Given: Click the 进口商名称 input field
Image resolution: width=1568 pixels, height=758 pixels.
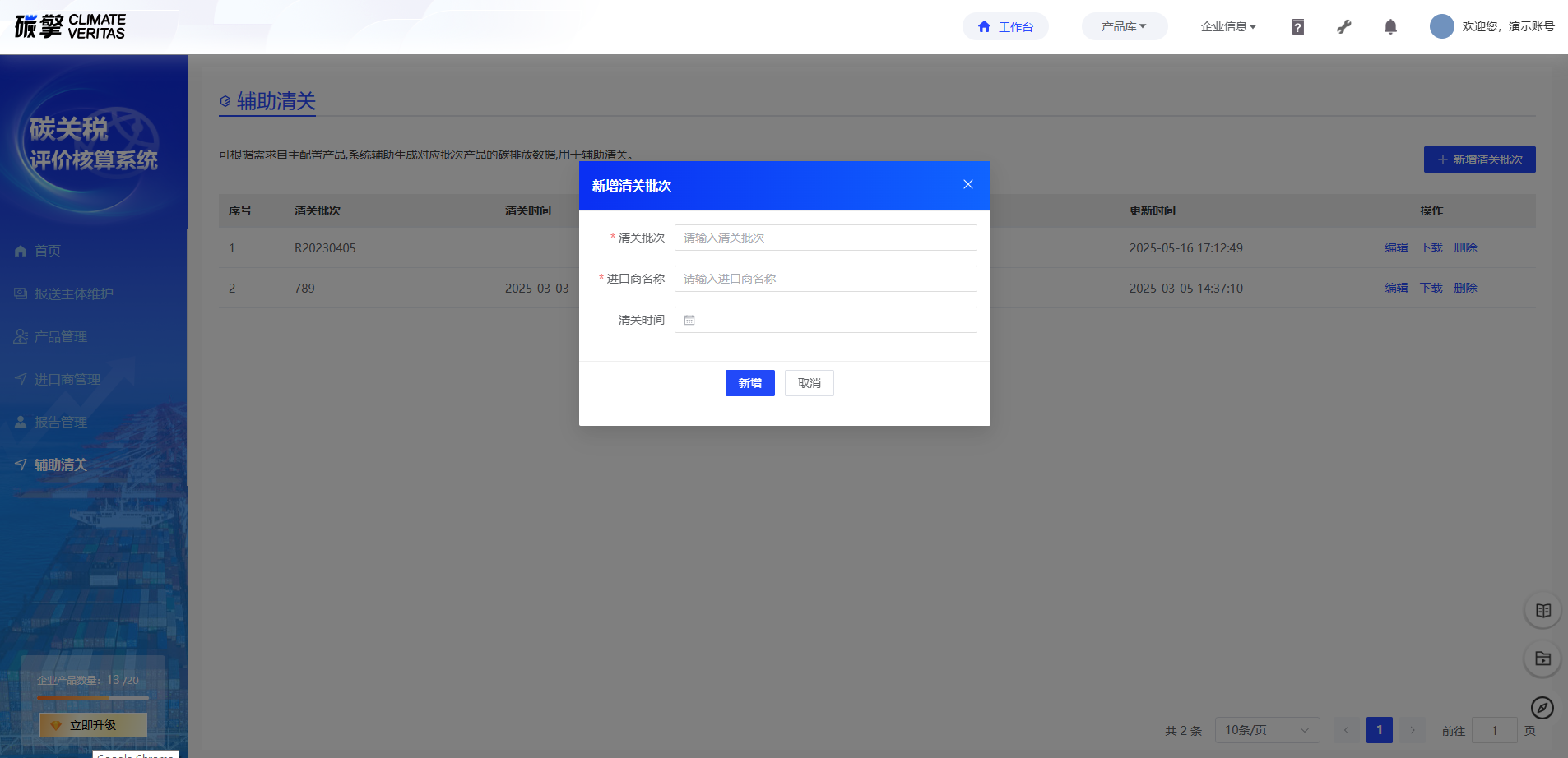Looking at the screenshot, I should pyautogui.click(x=825, y=279).
